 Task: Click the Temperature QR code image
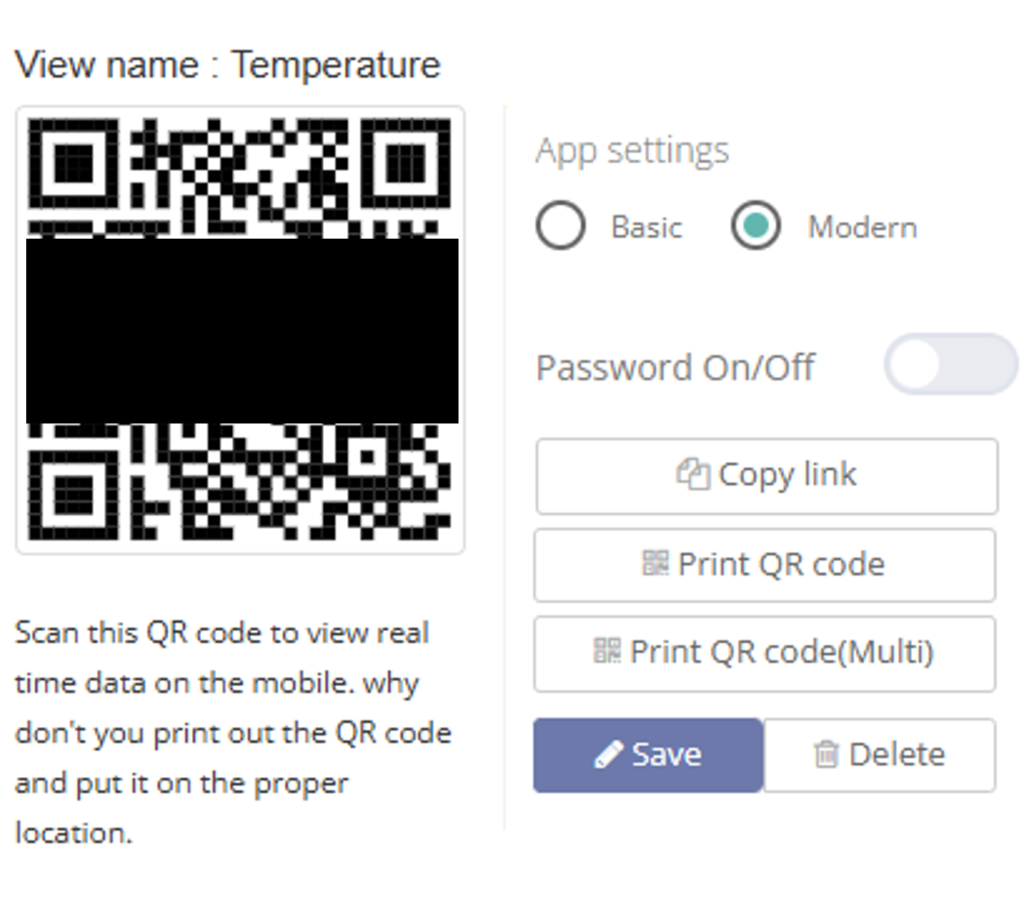pyautogui.click(x=240, y=329)
